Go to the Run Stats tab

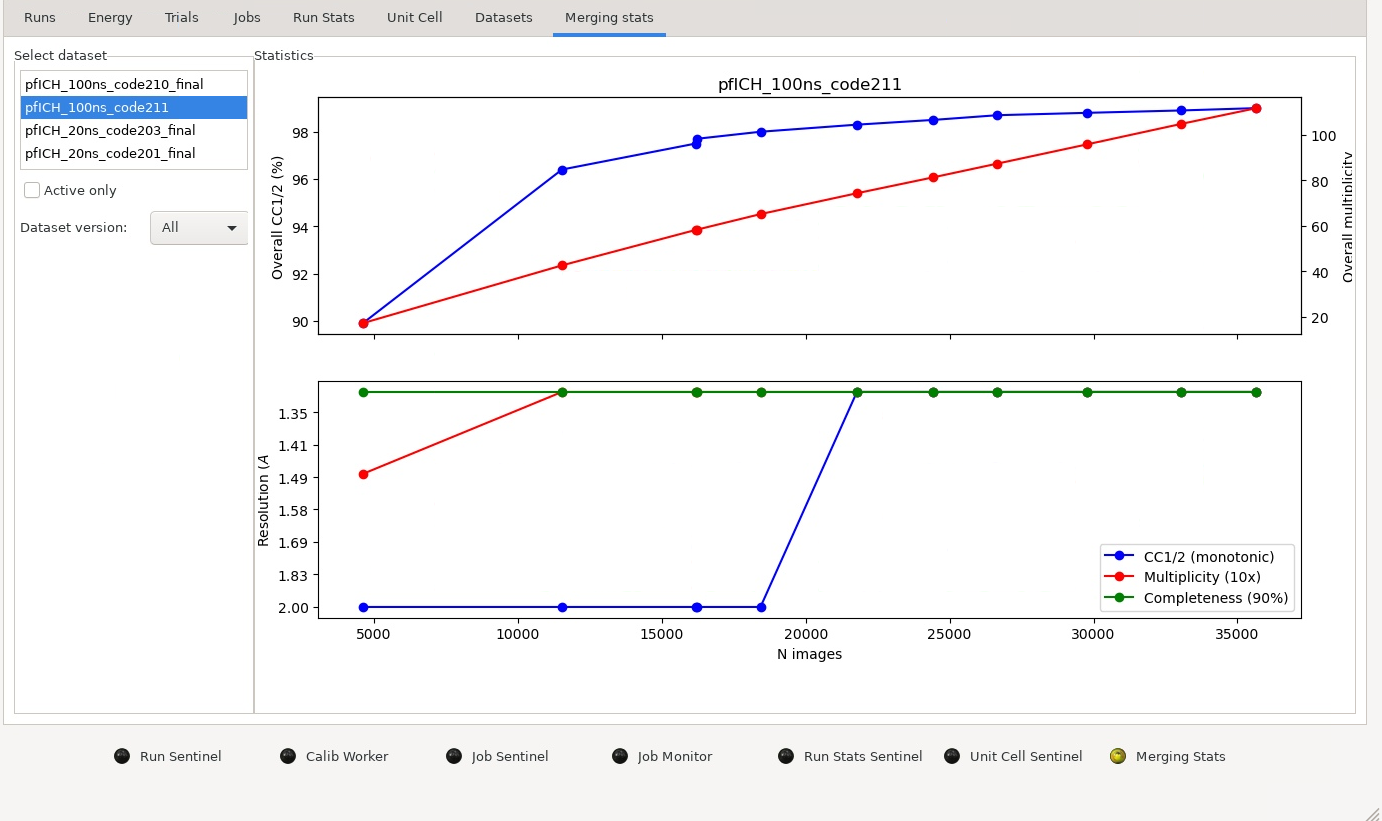click(324, 18)
